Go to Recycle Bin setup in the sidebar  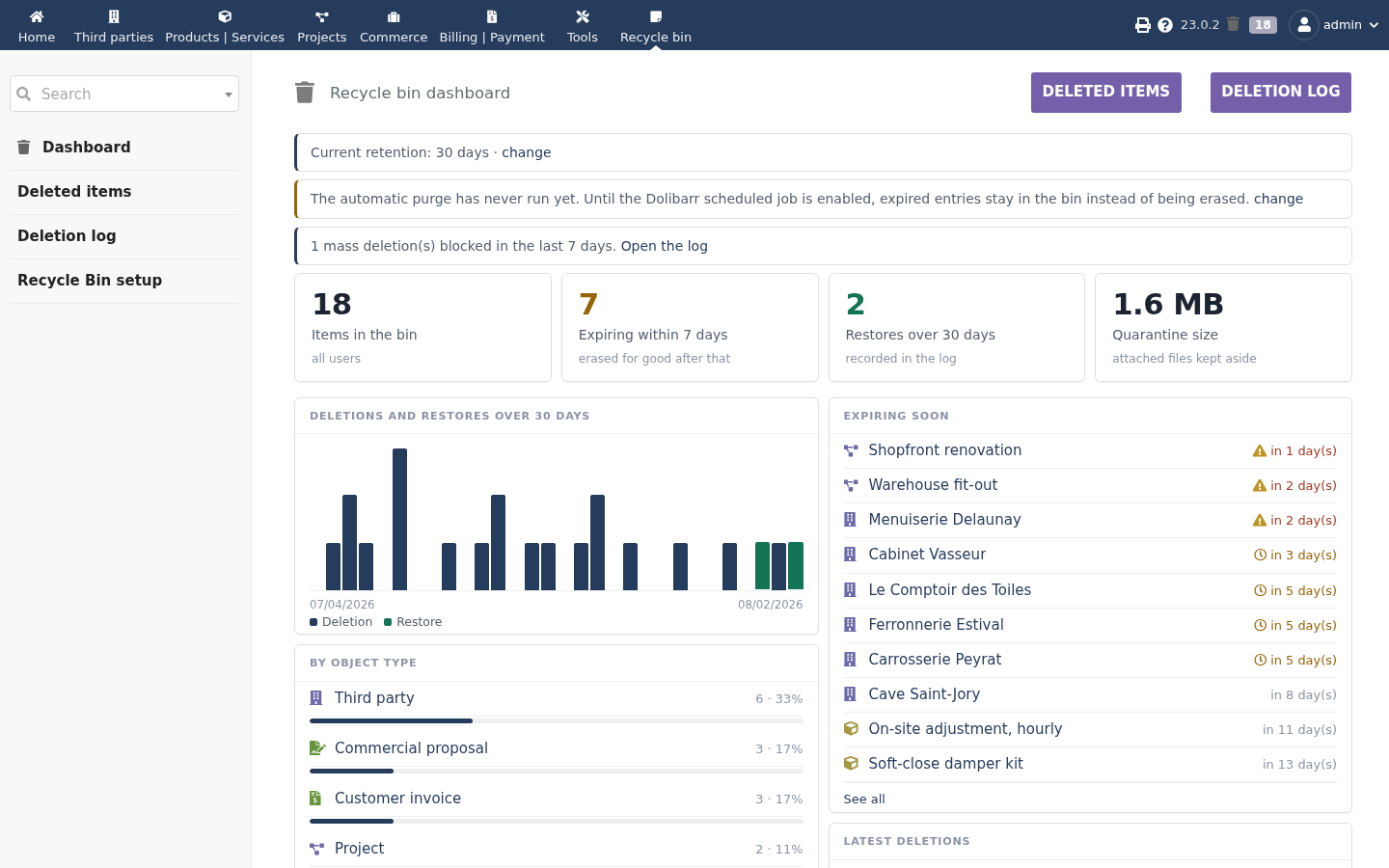[90, 280]
